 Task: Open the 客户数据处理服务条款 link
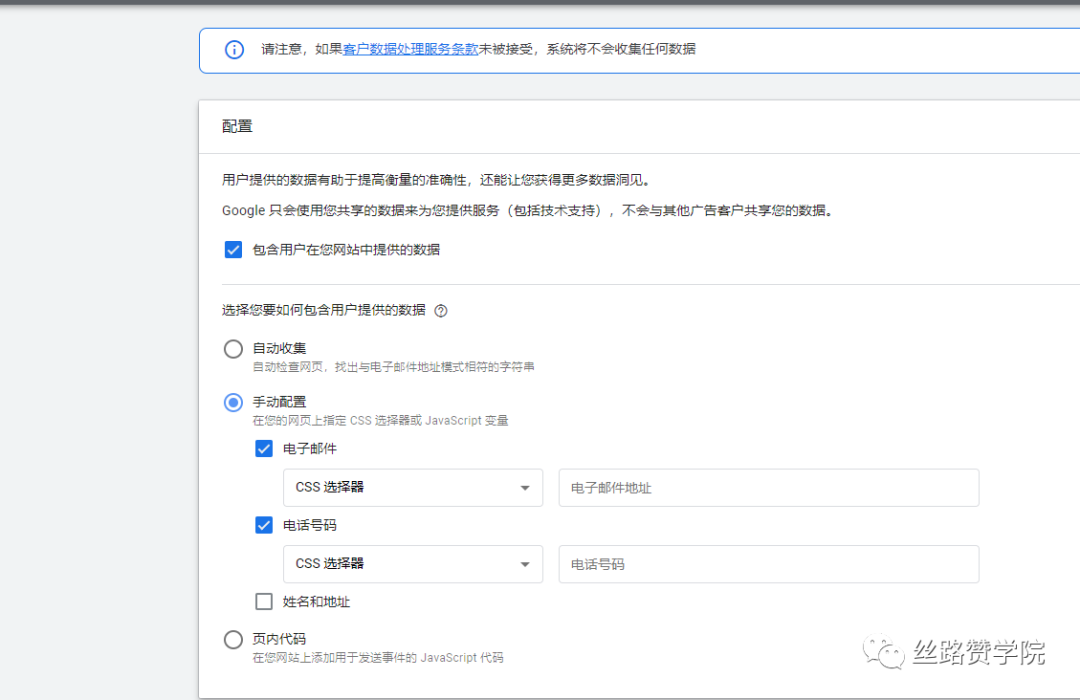pyautogui.click(x=412, y=48)
